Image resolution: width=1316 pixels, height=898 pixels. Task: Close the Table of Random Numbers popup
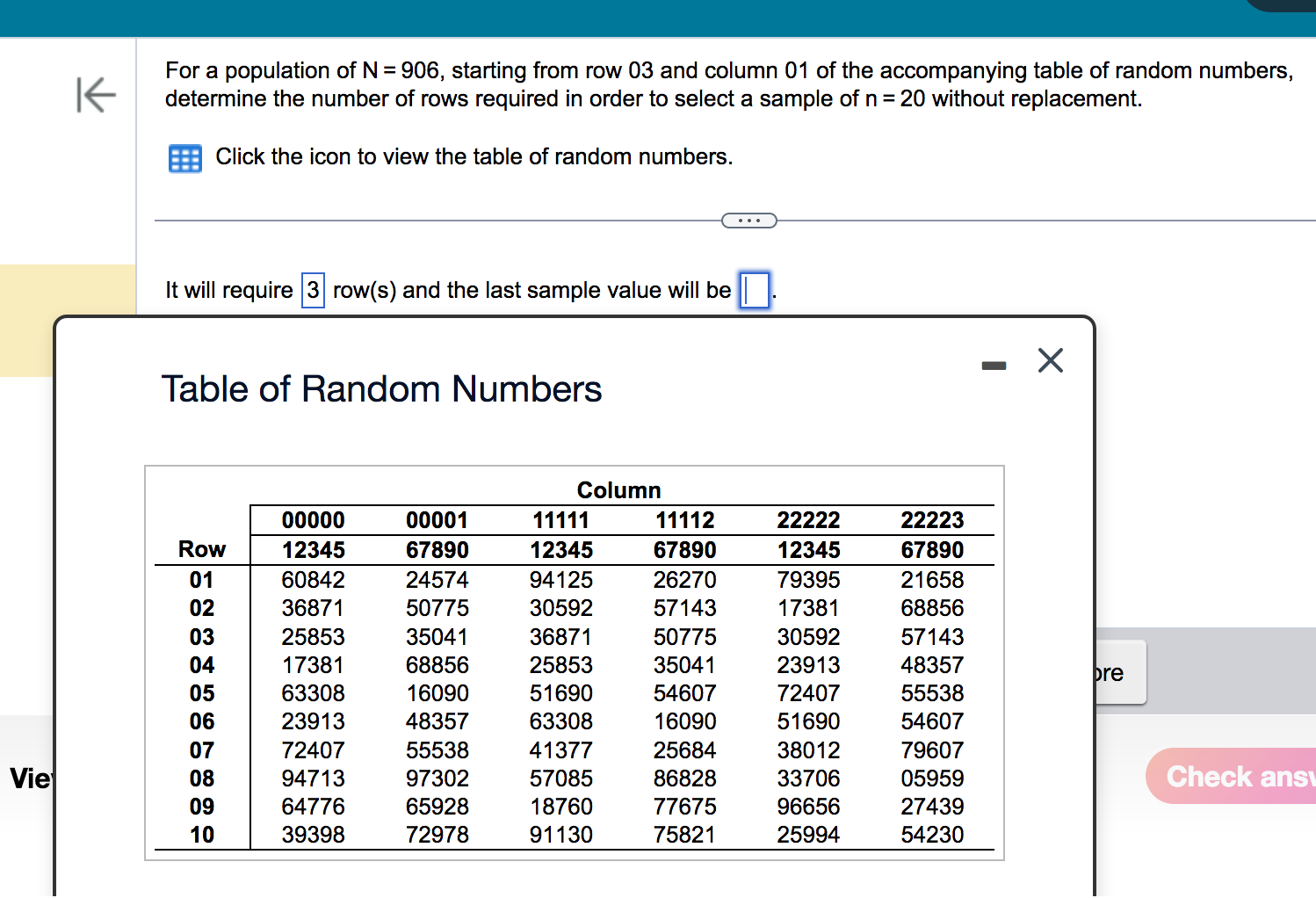tap(1050, 360)
